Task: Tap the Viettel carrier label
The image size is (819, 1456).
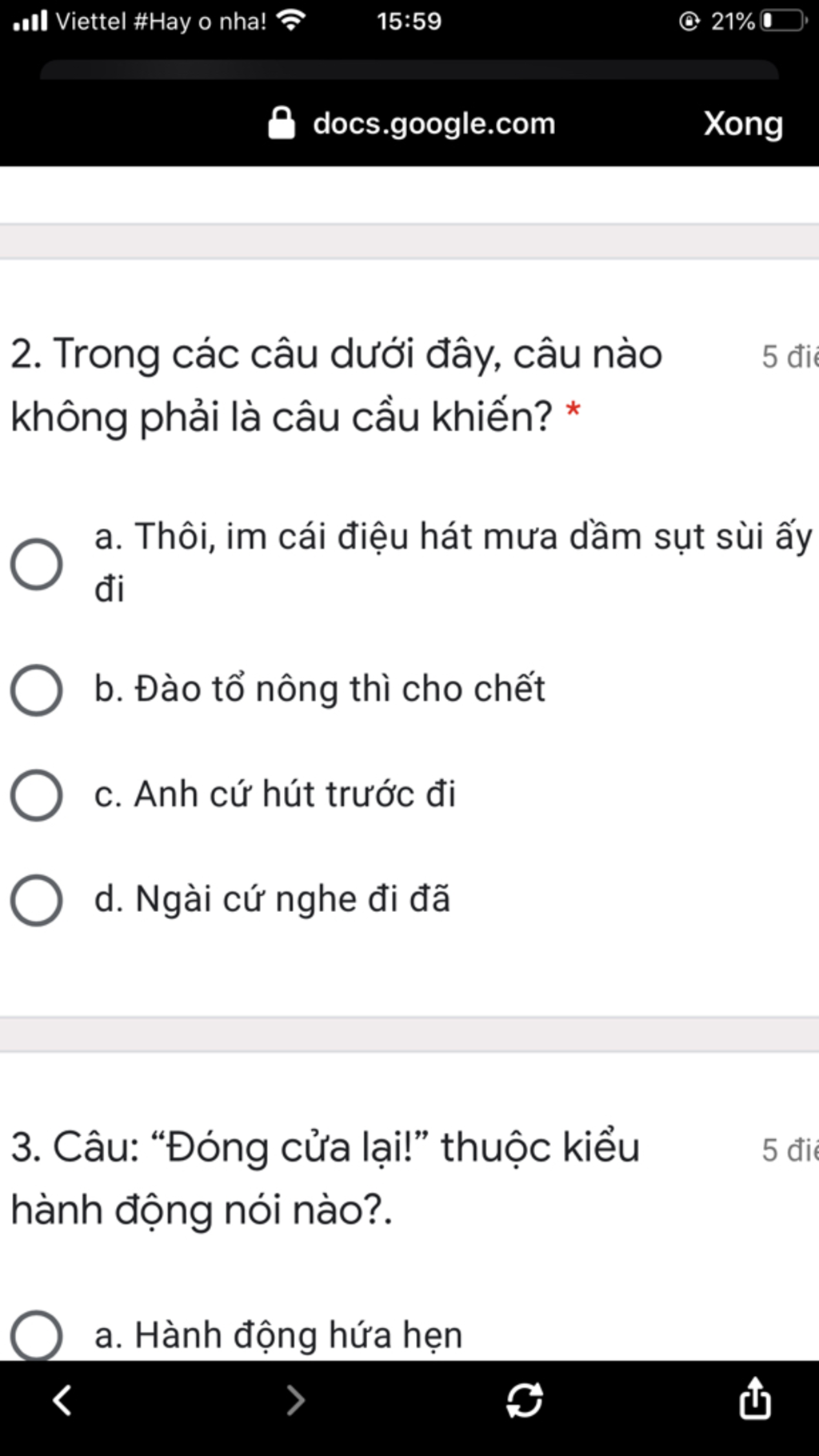Action: click(x=160, y=21)
